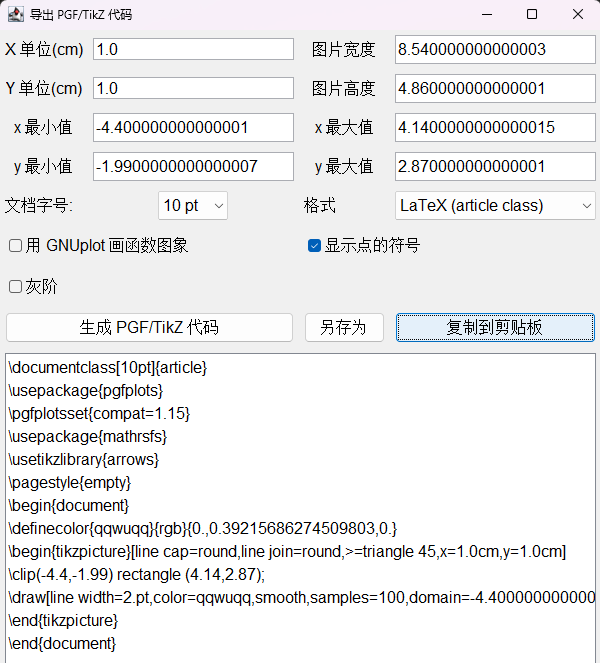Screen dimensions: 600x669
Task: Focus the x 最小值 input field
Action: [193, 128]
